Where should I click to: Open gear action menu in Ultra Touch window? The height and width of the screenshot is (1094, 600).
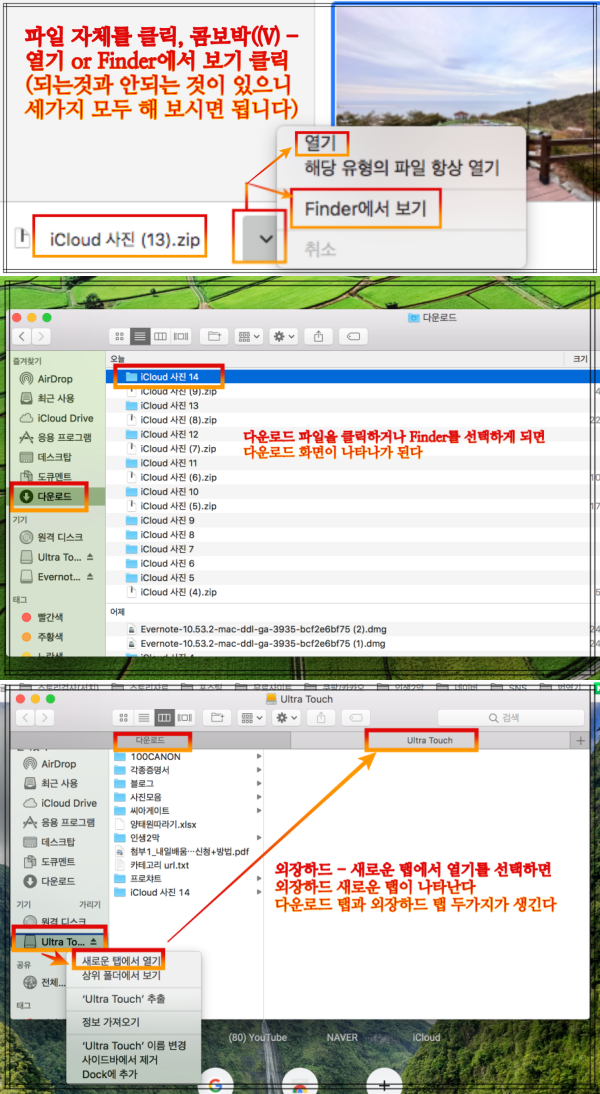287,717
